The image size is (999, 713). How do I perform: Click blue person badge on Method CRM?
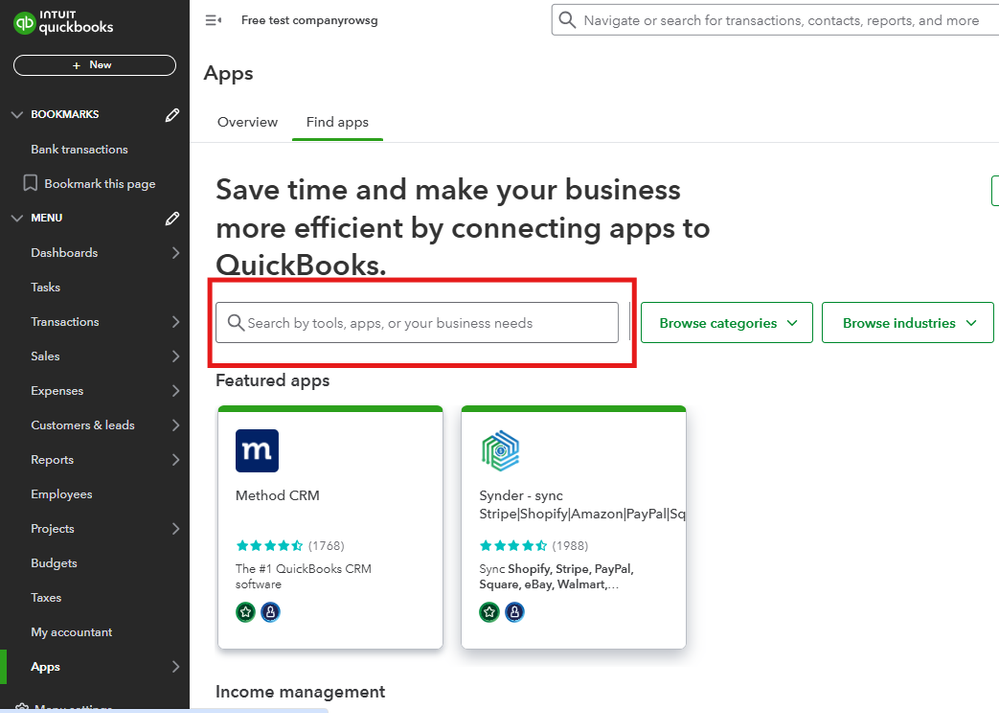[270, 612]
